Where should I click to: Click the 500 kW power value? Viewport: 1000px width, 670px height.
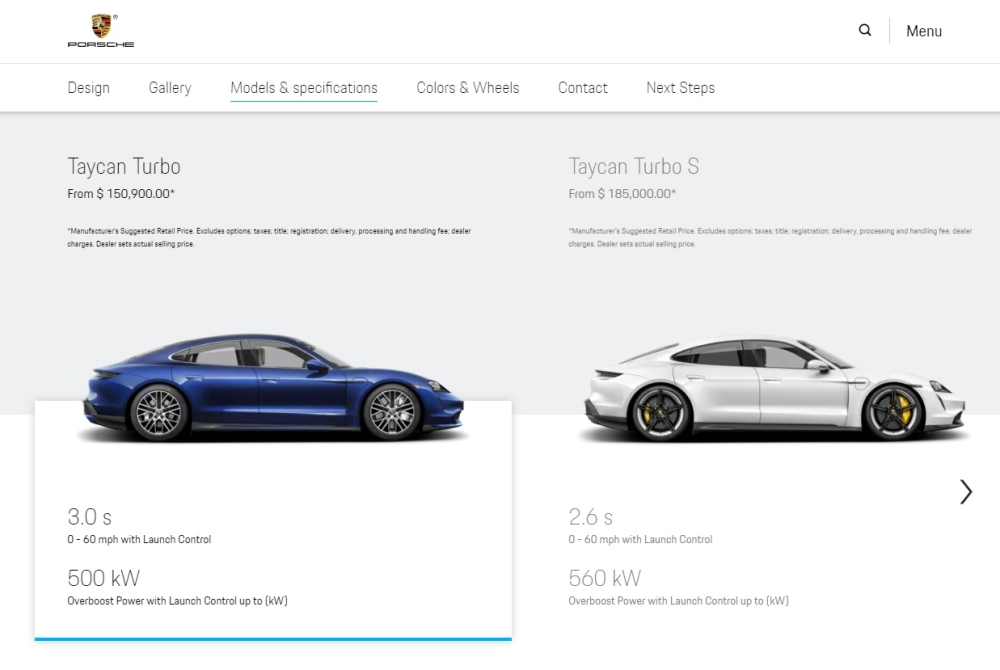pos(103,578)
